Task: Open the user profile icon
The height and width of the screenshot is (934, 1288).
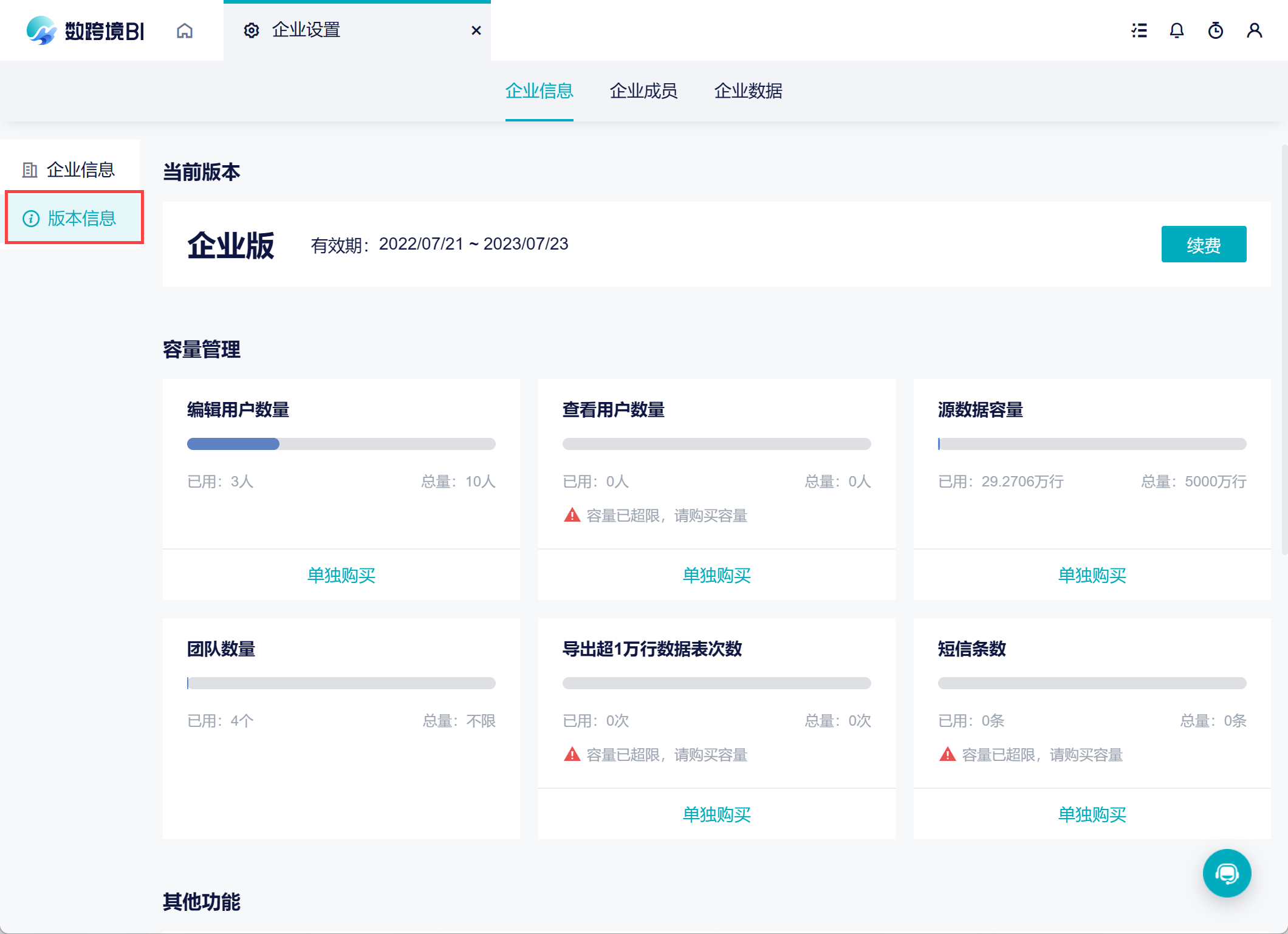Action: coord(1255,30)
